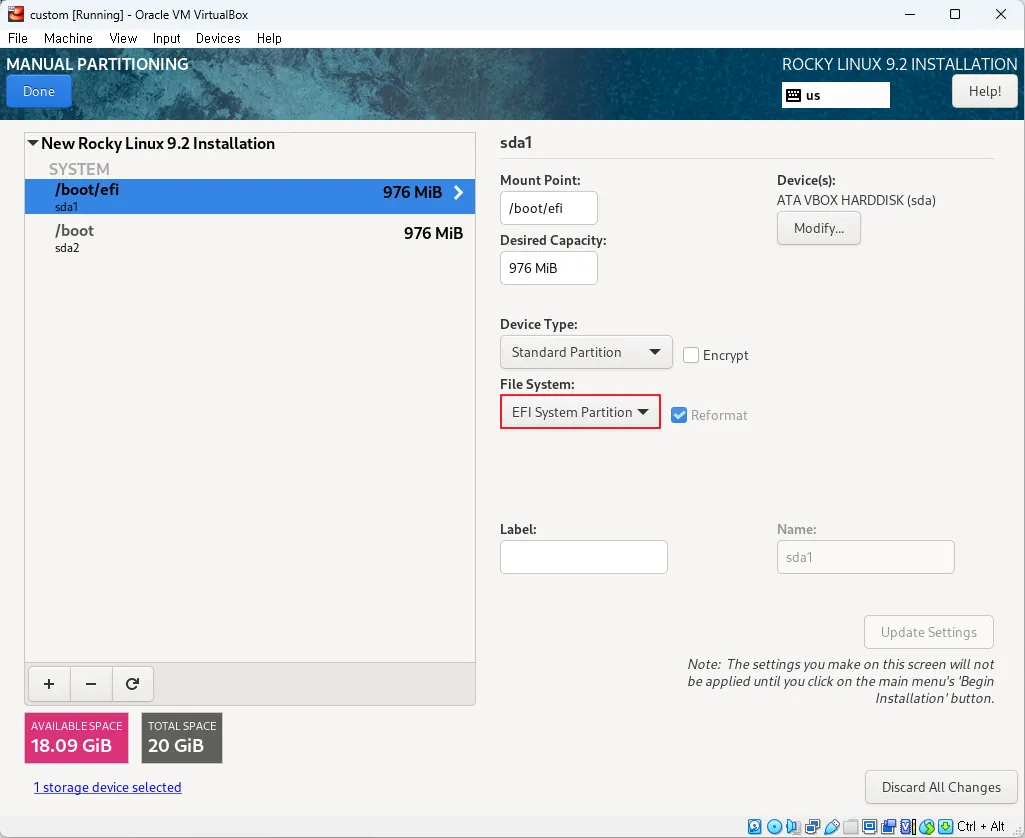
Task: Click the VirtualBox app icon in title bar
Action: click(x=16, y=14)
